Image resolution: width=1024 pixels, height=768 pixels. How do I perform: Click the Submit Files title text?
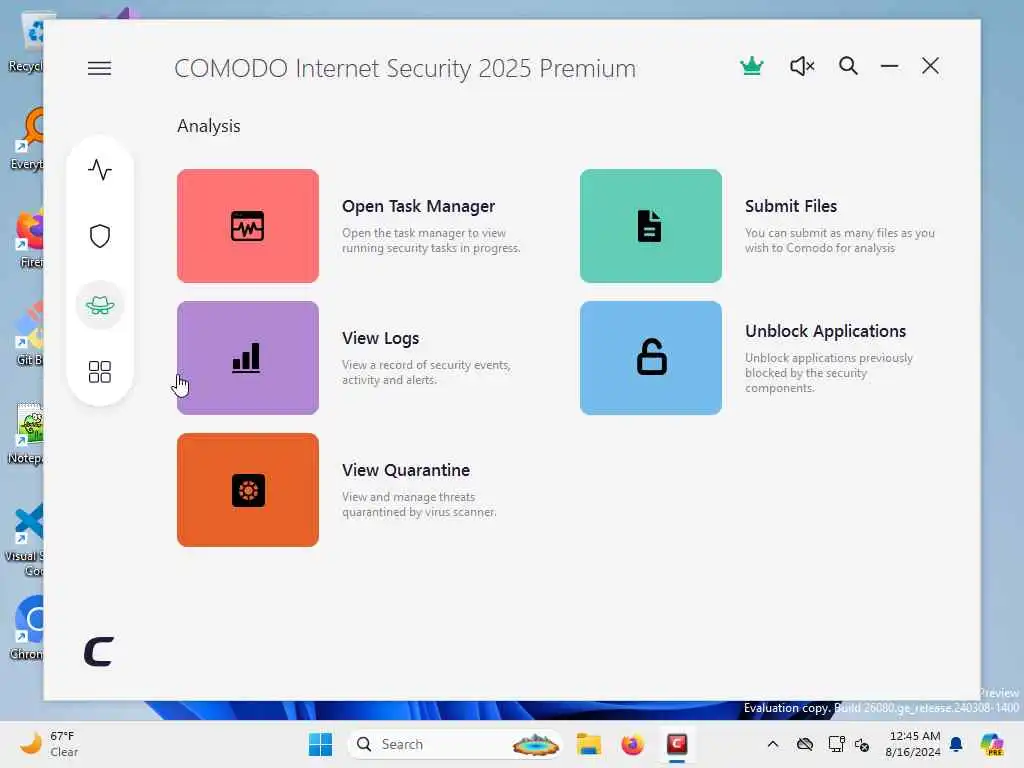791,206
